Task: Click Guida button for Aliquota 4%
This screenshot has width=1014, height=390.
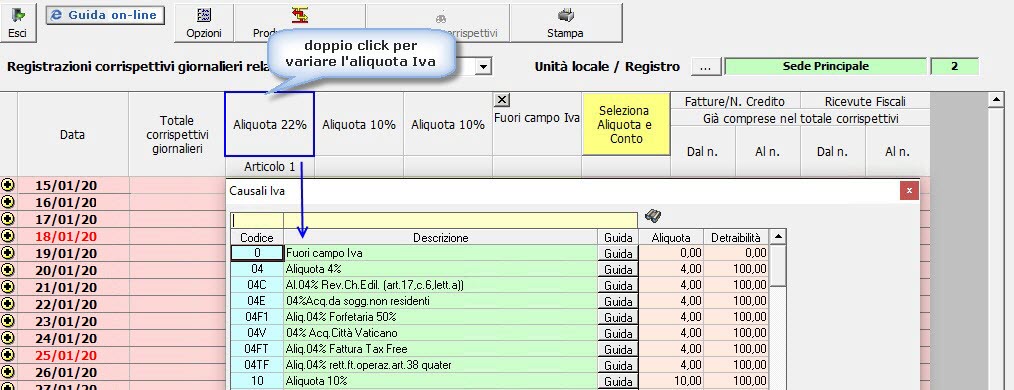Action: (618, 270)
